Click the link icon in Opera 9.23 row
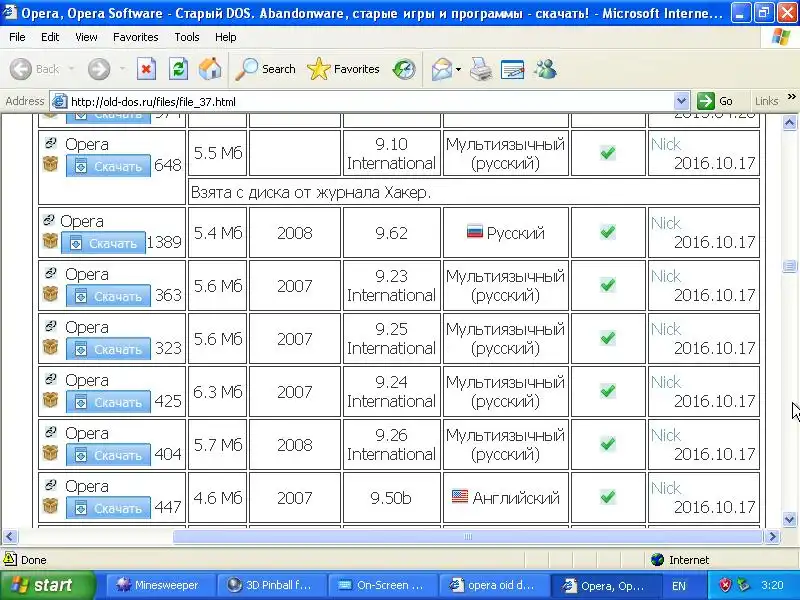This screenshot has width=800, height=600. (50, 273)
